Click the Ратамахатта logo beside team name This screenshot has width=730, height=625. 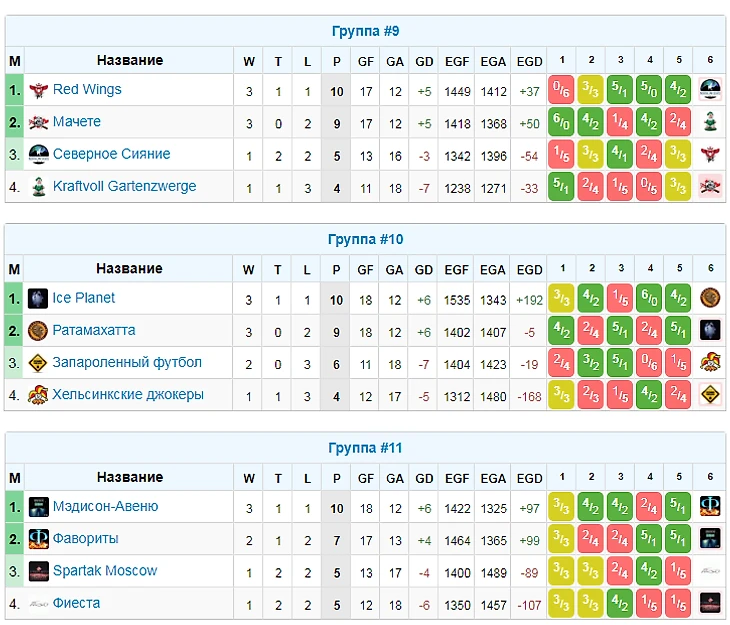click(x=39, y=331)
